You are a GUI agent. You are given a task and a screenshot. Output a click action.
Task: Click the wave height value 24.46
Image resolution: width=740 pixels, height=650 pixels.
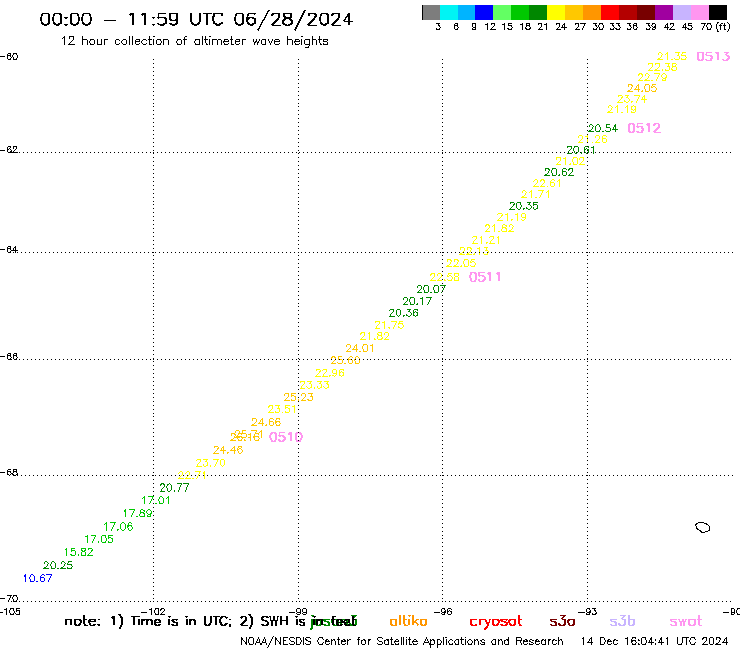[228, 450]
